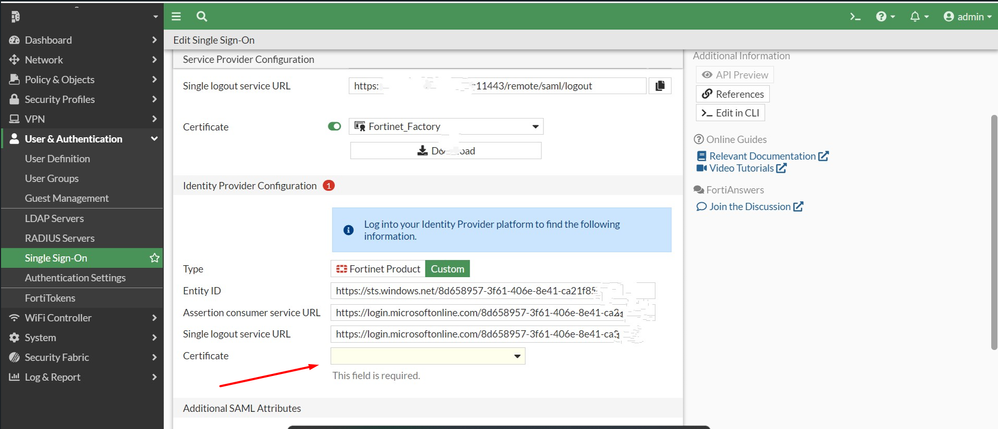Viewport: 998px width, 429px height.
Task: Click the Online Guides help icon
Action: [x=698, y=139]
